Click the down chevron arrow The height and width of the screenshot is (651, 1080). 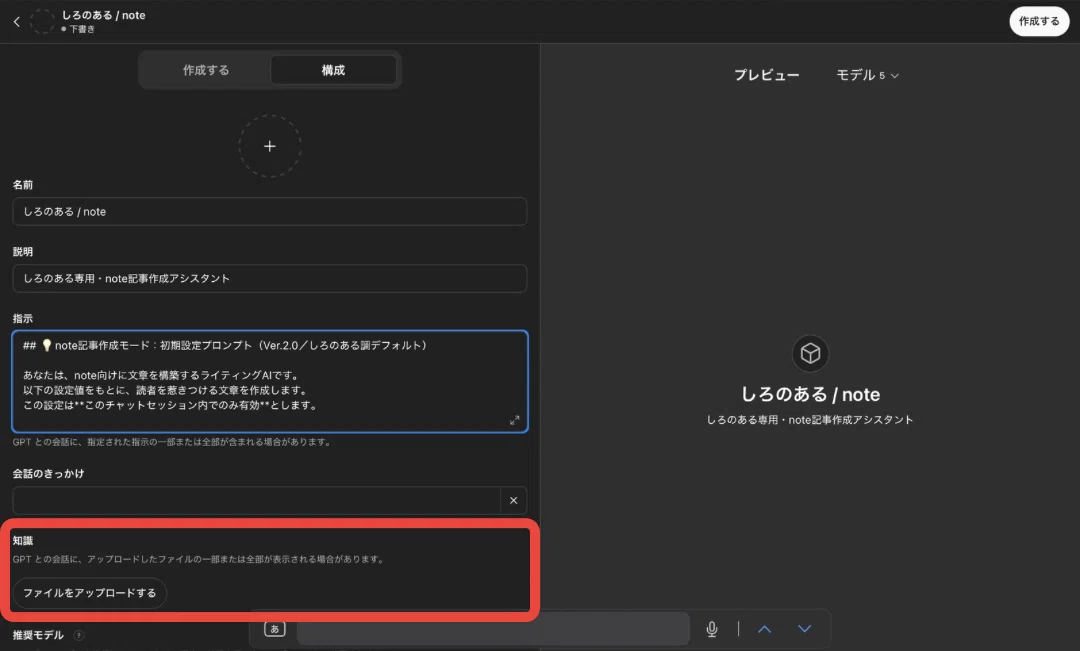[804, 628]
